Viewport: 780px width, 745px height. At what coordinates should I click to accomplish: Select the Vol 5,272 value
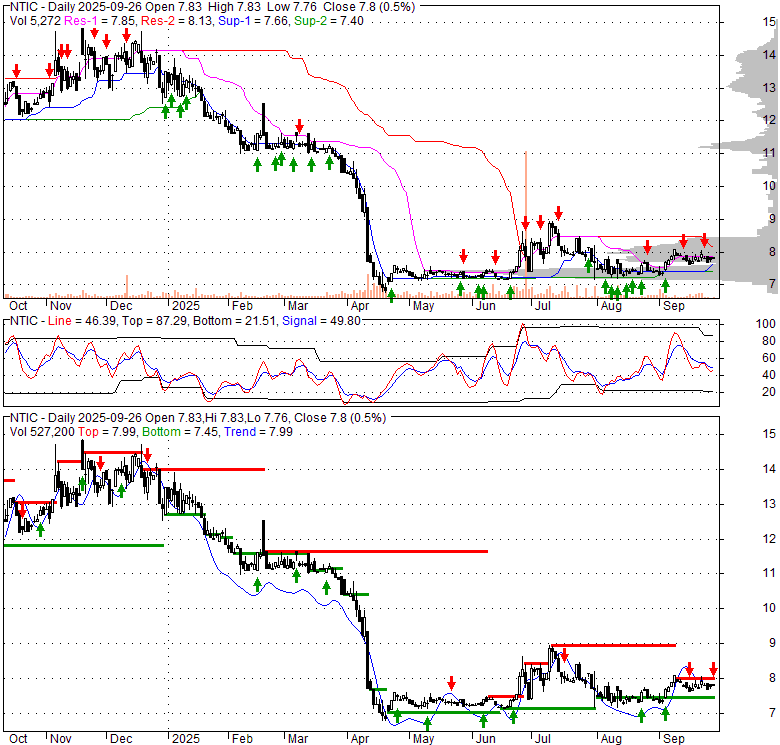tap(35, 21)
